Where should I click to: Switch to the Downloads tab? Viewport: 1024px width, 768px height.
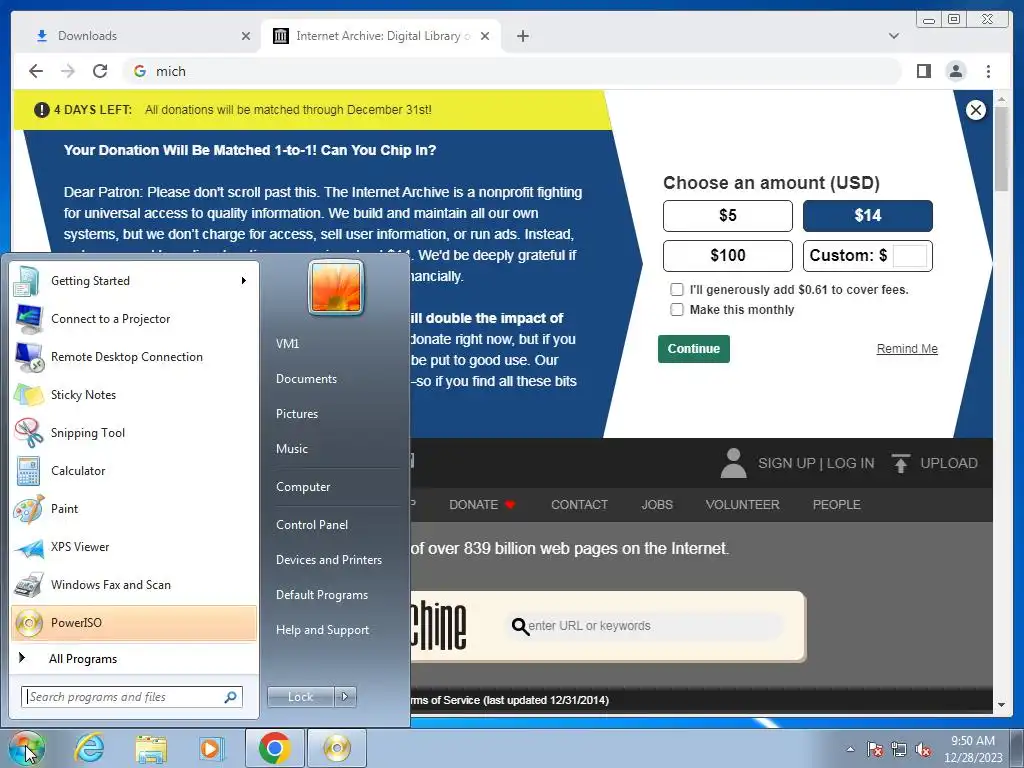coord(138,36)
